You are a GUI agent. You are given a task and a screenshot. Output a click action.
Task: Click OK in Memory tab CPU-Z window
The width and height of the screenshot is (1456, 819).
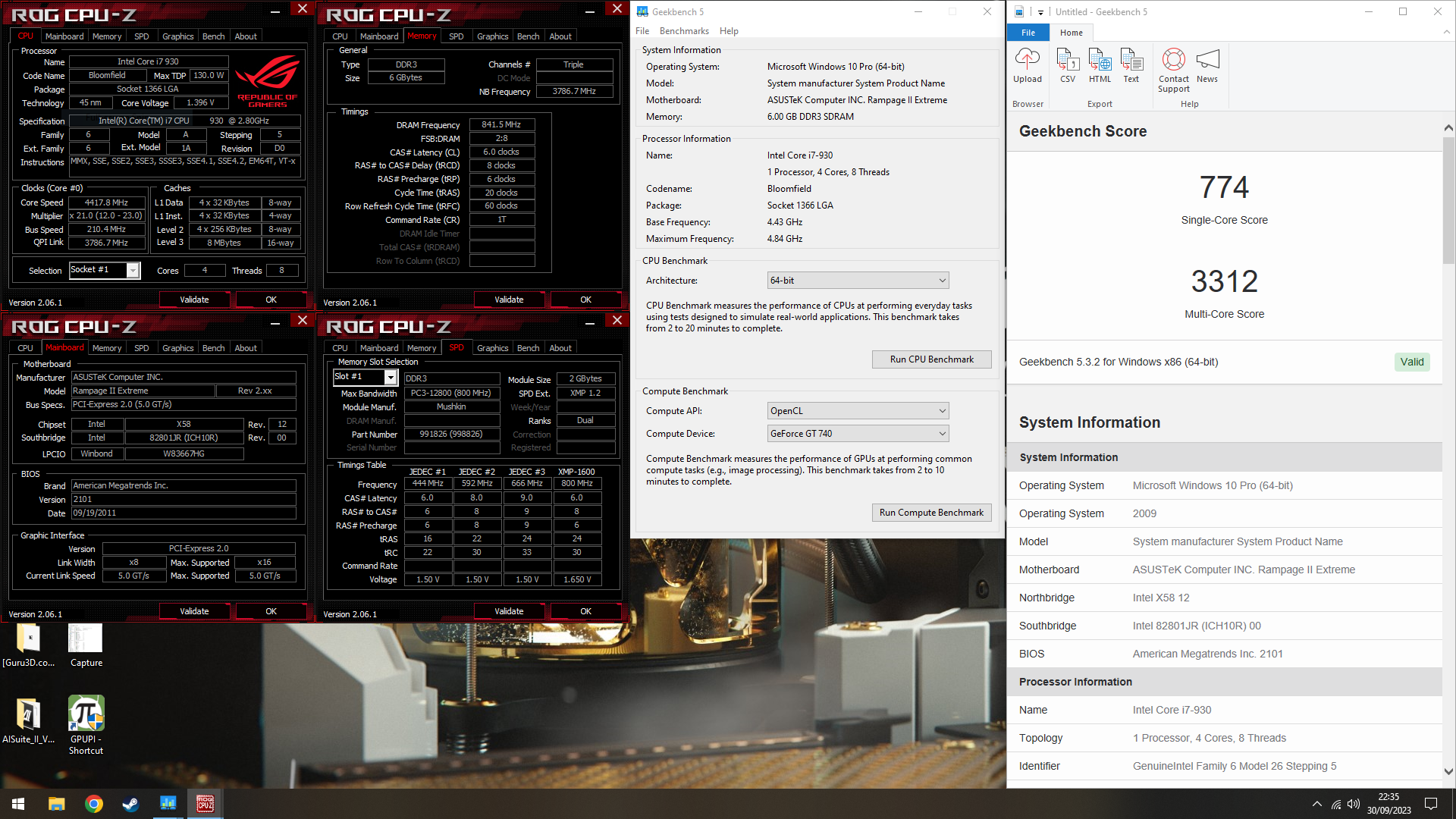585,300
